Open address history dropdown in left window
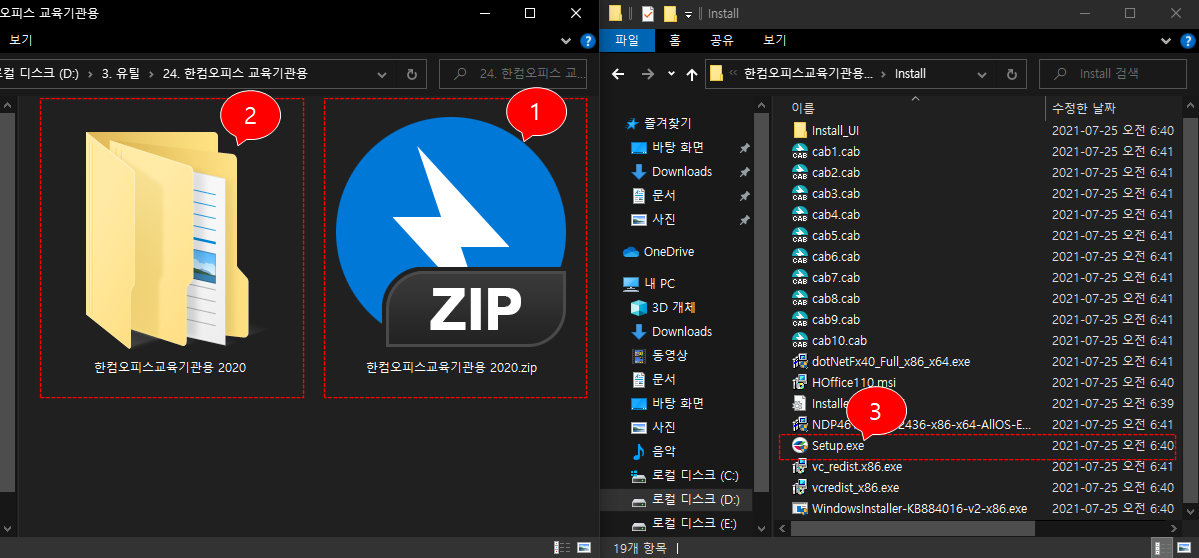 tap(383, 74)
